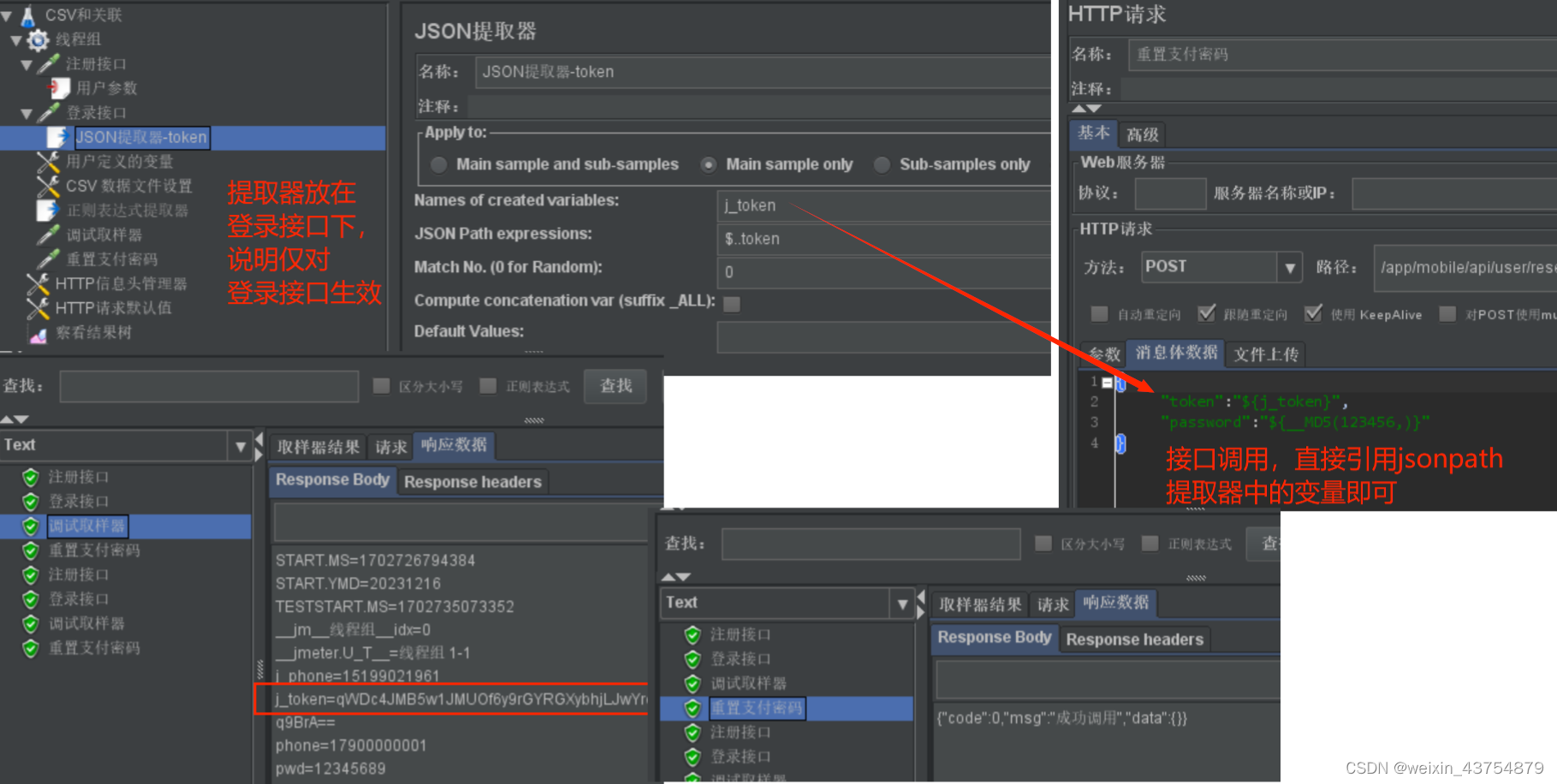Toggle 使用 KeepAlive checkbox

coord(1313,314)
